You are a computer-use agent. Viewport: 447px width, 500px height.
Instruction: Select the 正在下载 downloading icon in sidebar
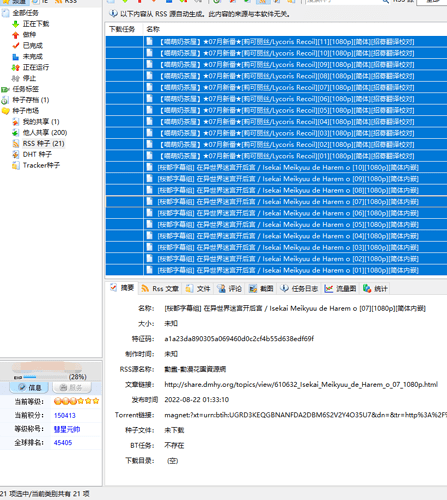tap(16, 24)
